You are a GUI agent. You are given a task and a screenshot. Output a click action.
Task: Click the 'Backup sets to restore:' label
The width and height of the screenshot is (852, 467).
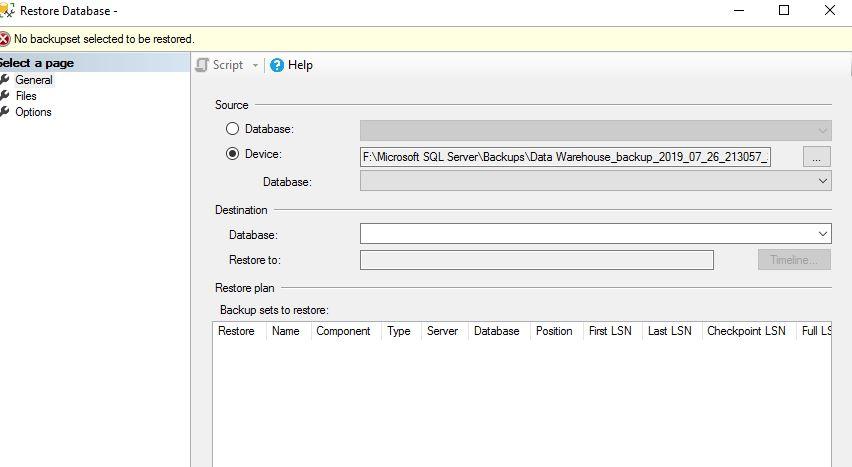tap(274, 310)
